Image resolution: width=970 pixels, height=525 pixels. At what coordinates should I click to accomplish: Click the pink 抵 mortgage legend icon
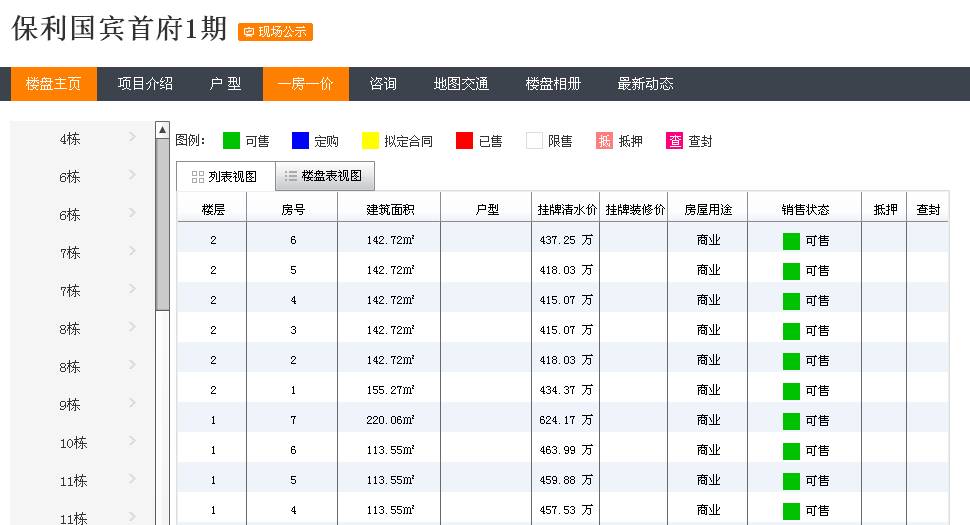click(604, 141)
